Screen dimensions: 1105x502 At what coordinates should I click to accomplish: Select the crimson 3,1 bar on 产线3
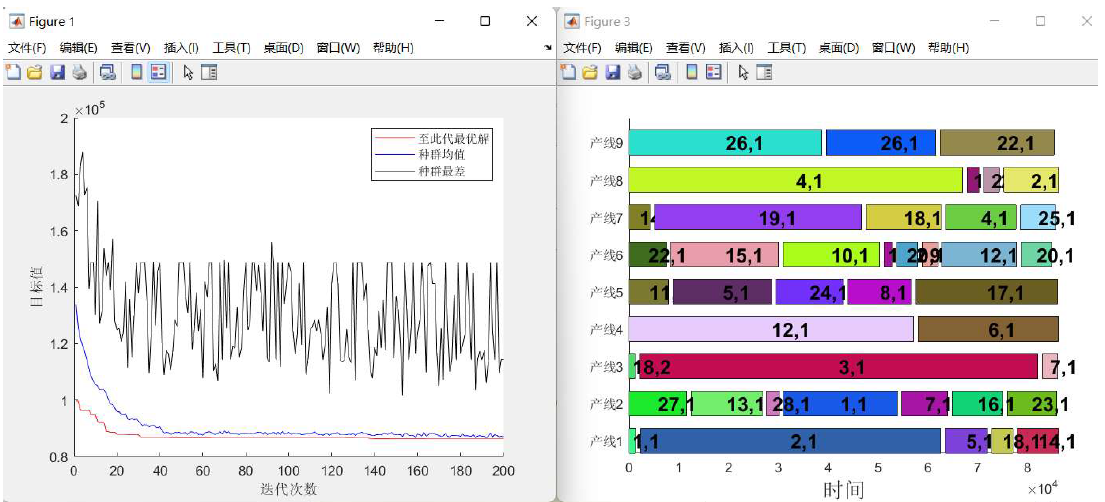click(839, 367)
